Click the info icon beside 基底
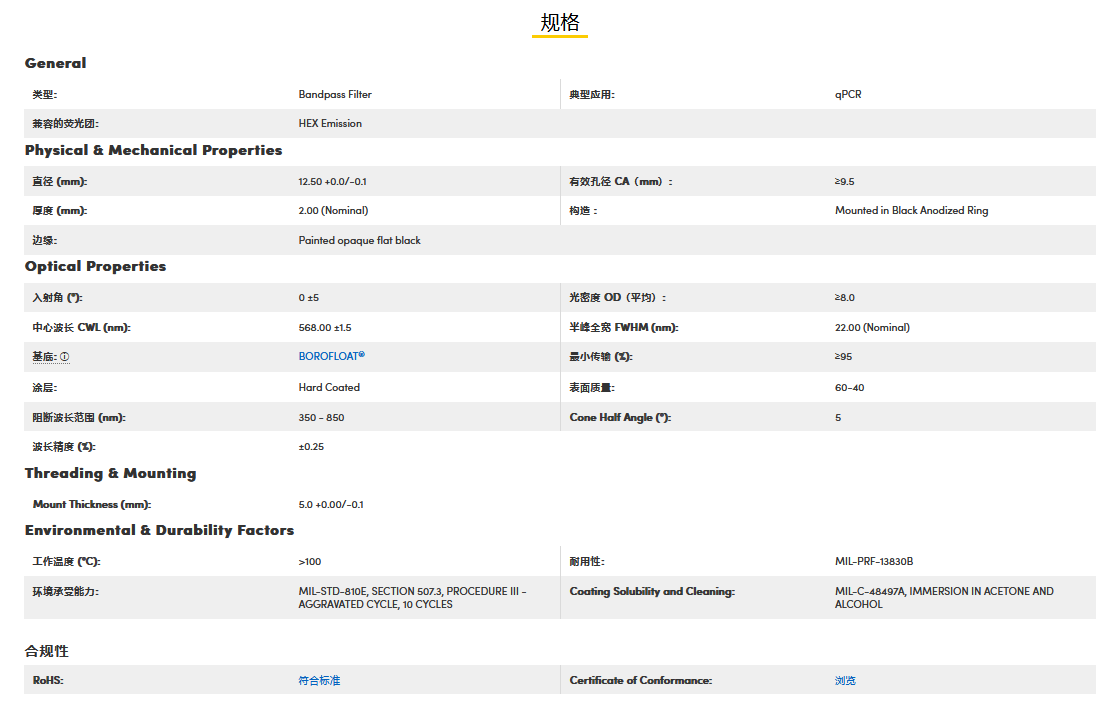The width and height of the screenshot is (1107, 707). [65, 357]
